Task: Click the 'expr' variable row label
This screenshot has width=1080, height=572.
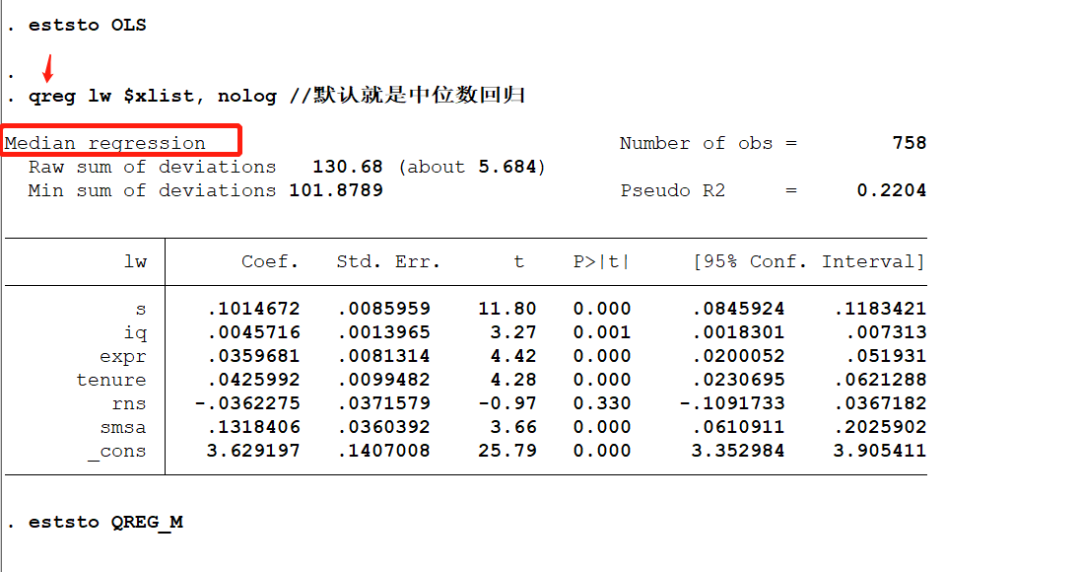Action: (123, 357)
